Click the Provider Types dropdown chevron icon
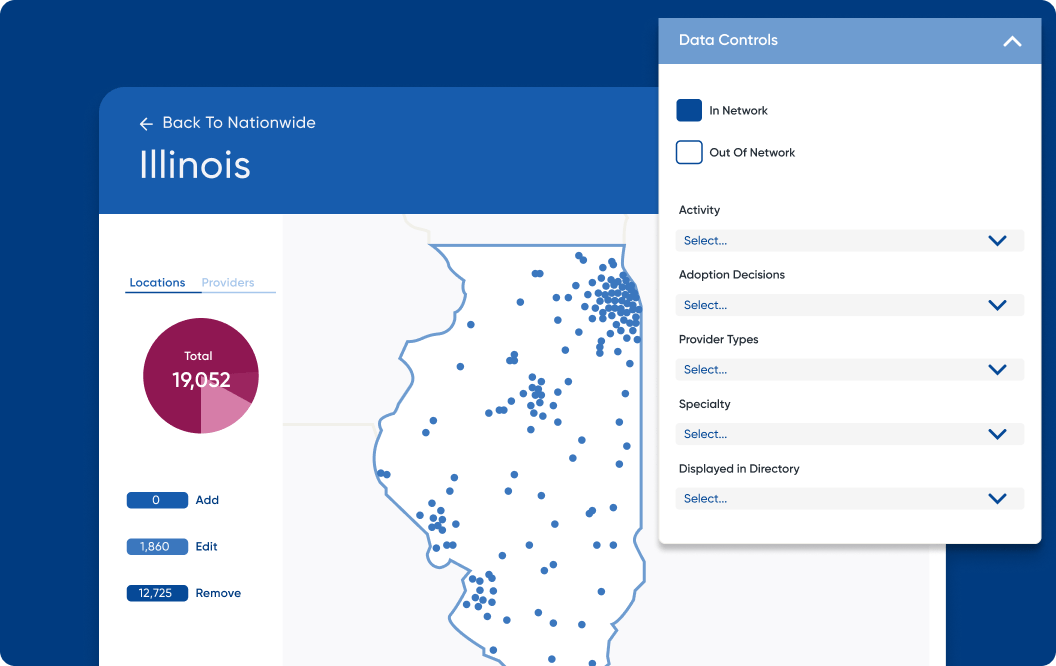 pyautogui.click(x=996, y=369)
